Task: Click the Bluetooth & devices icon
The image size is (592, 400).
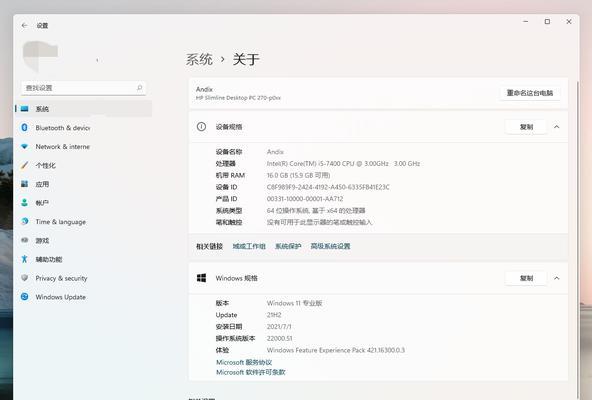Action: pyautogui.click(x=25, y=127)
